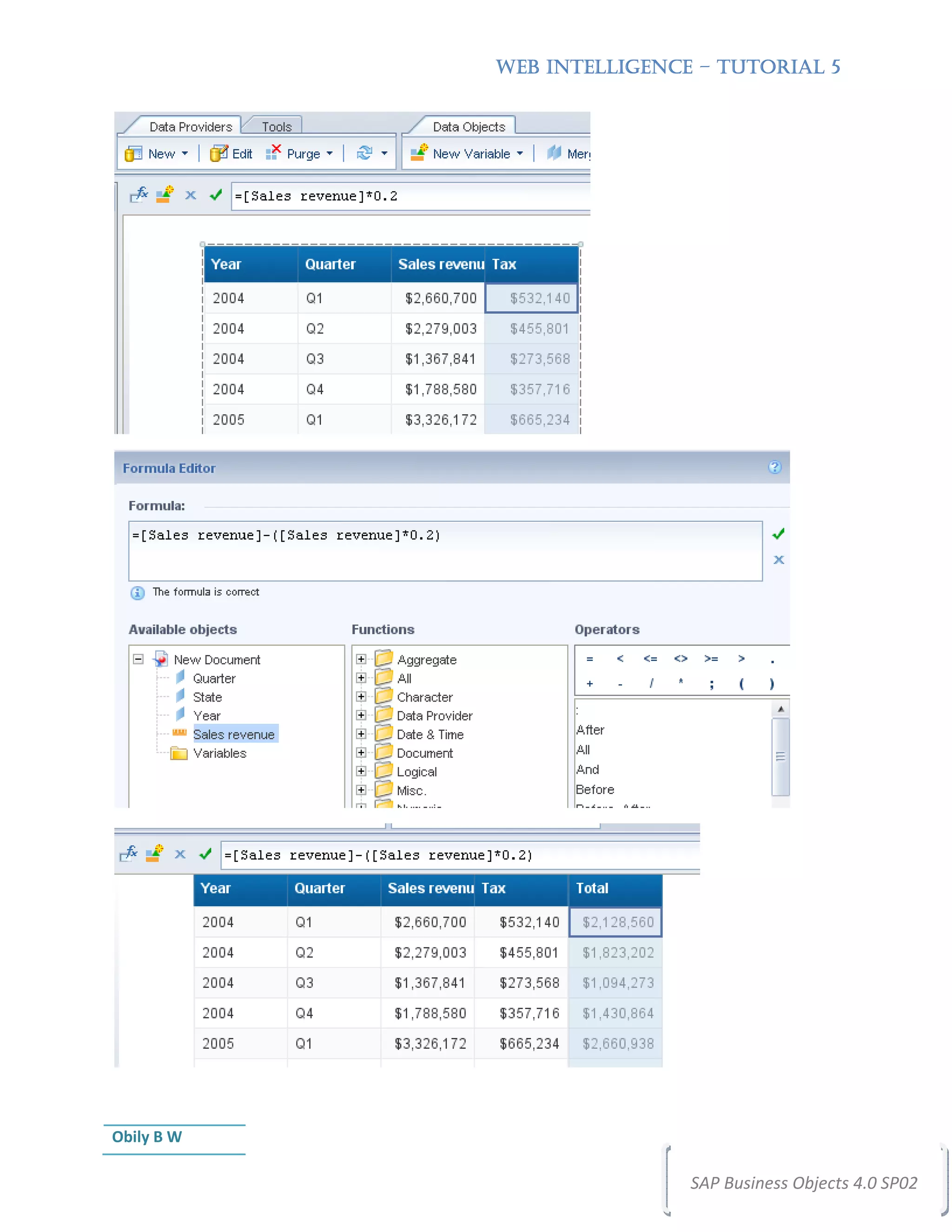Click the Purge icon
This screenshot has width=952, height=1232.
tap(273, 152)
